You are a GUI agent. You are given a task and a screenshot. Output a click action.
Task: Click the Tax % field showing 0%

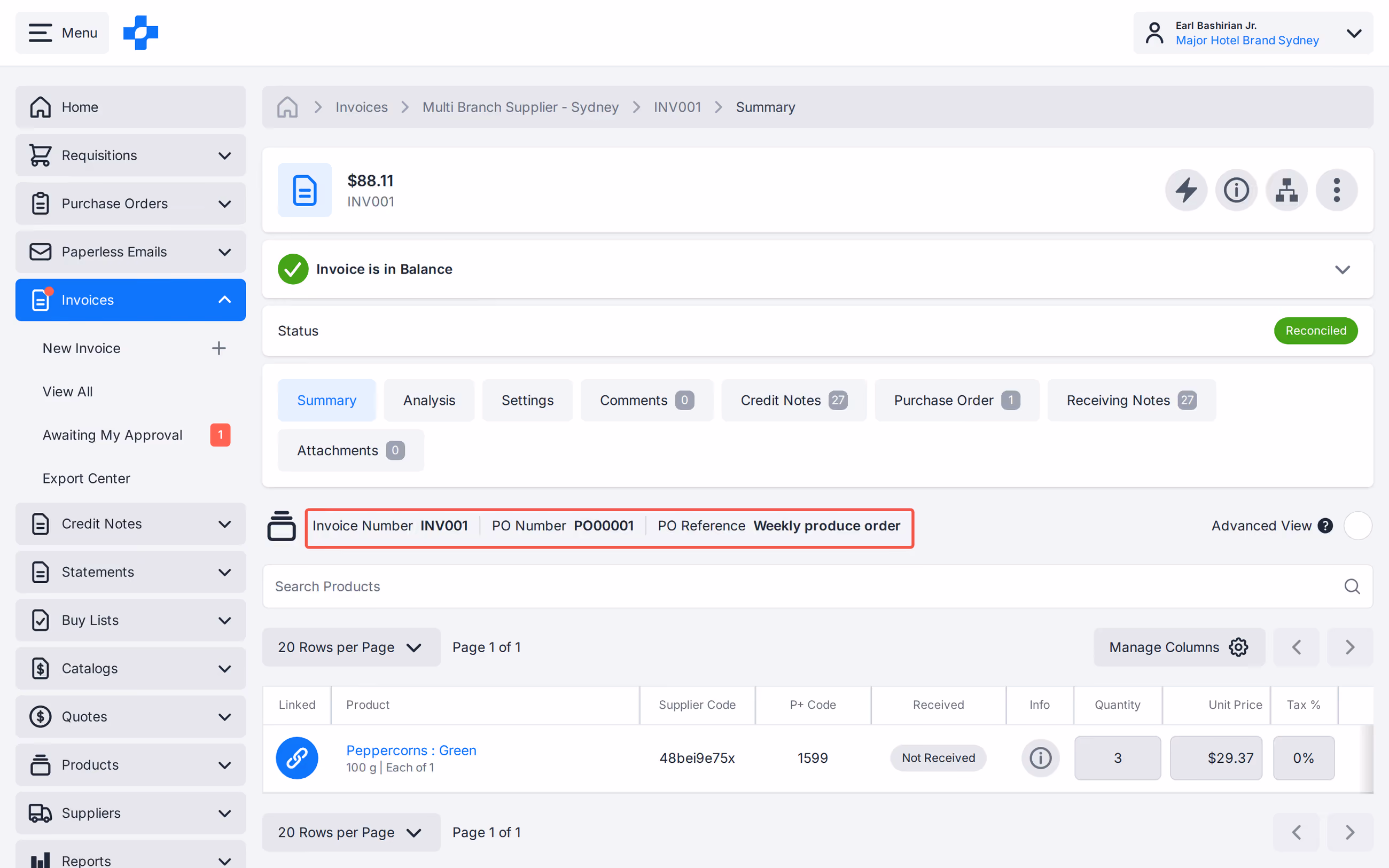coord(1304,758)
